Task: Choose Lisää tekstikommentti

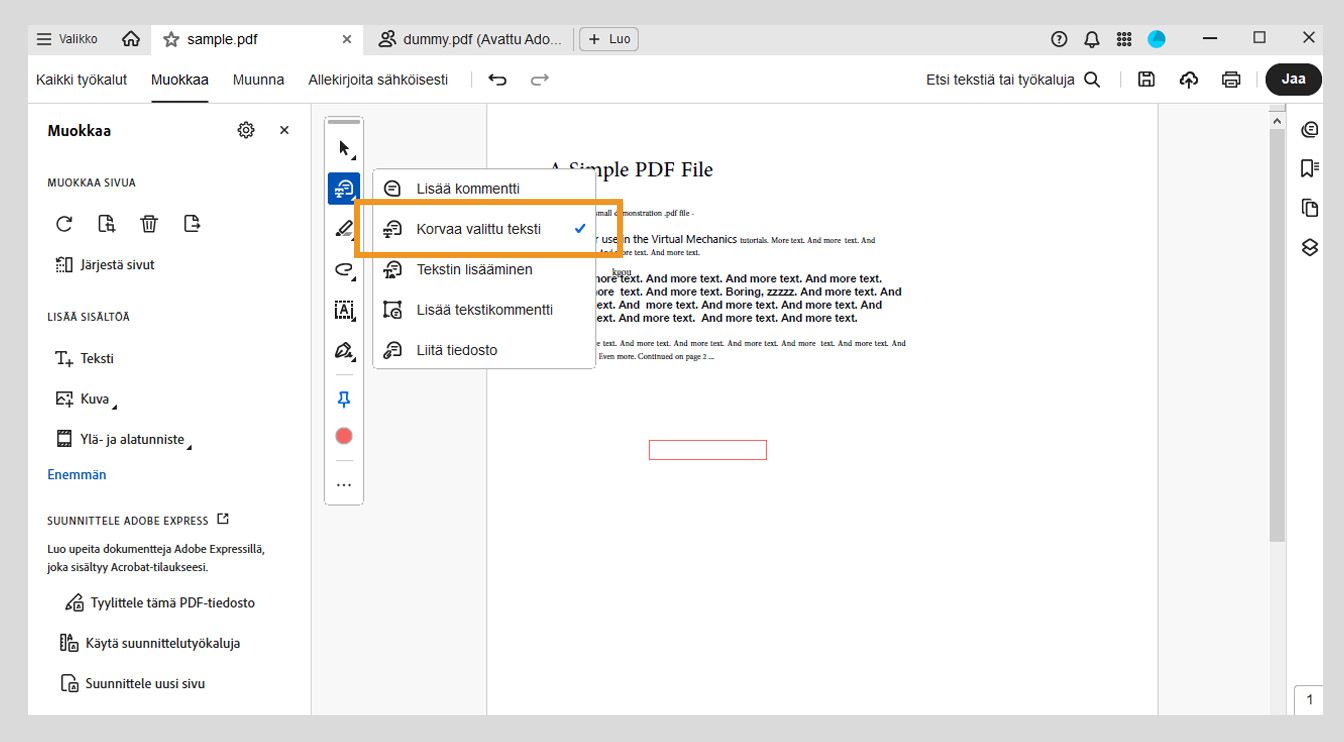Action: 484,310
